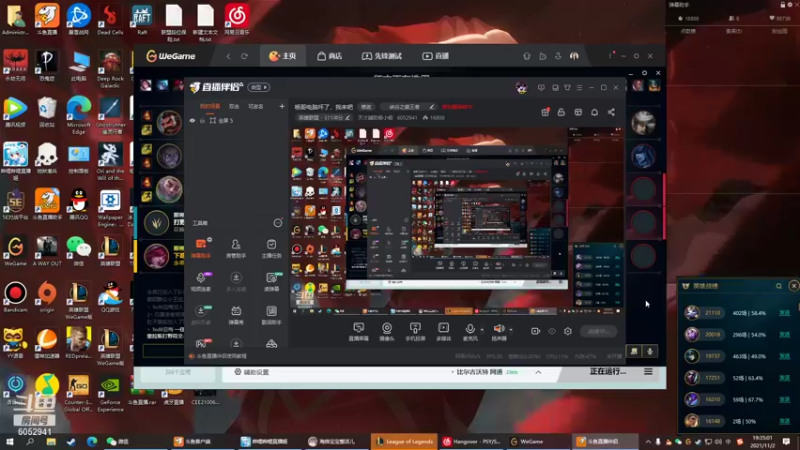The image size is (800, 450).
Task: Open the notification bell in 直播伴侣
Action: pyautogui.click(x=594, y=112)
